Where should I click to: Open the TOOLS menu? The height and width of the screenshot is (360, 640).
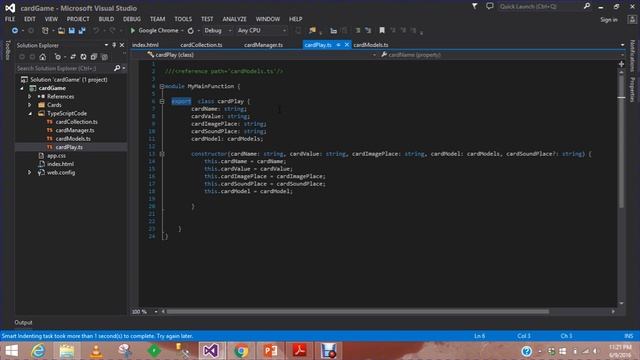pos(183,19)
